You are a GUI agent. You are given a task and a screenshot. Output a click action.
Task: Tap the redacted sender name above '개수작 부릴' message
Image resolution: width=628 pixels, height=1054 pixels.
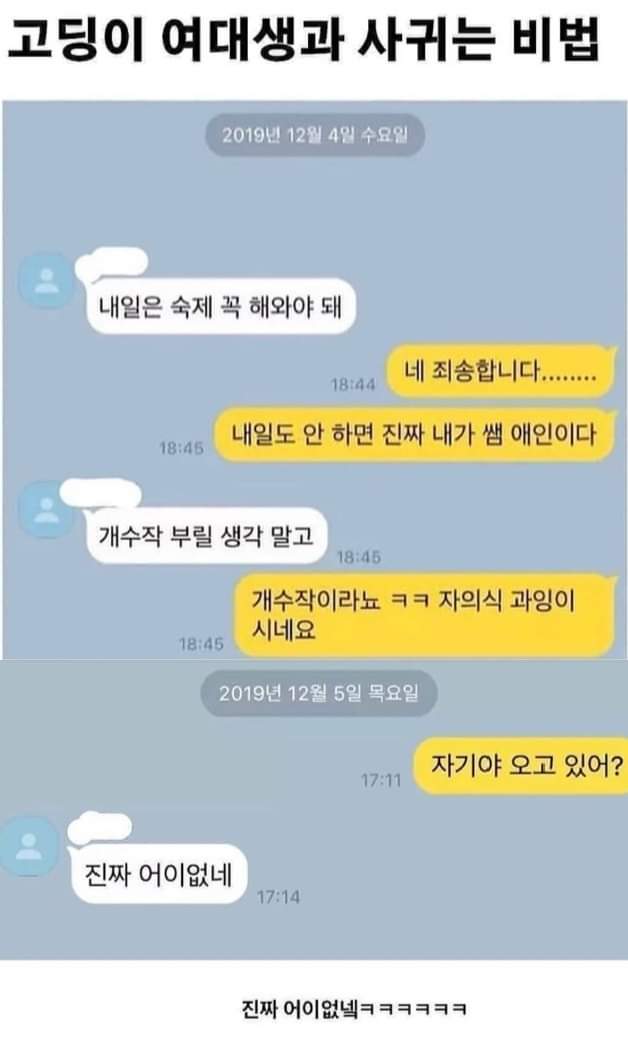(x=101, y=494)
